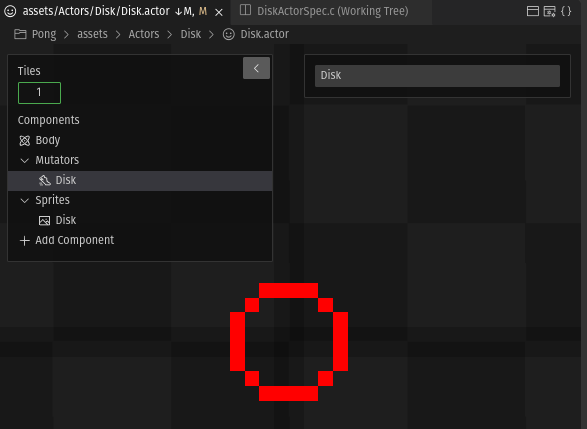Collapse the components side panel with arrow
587x429 pixels.
(256, 68)
